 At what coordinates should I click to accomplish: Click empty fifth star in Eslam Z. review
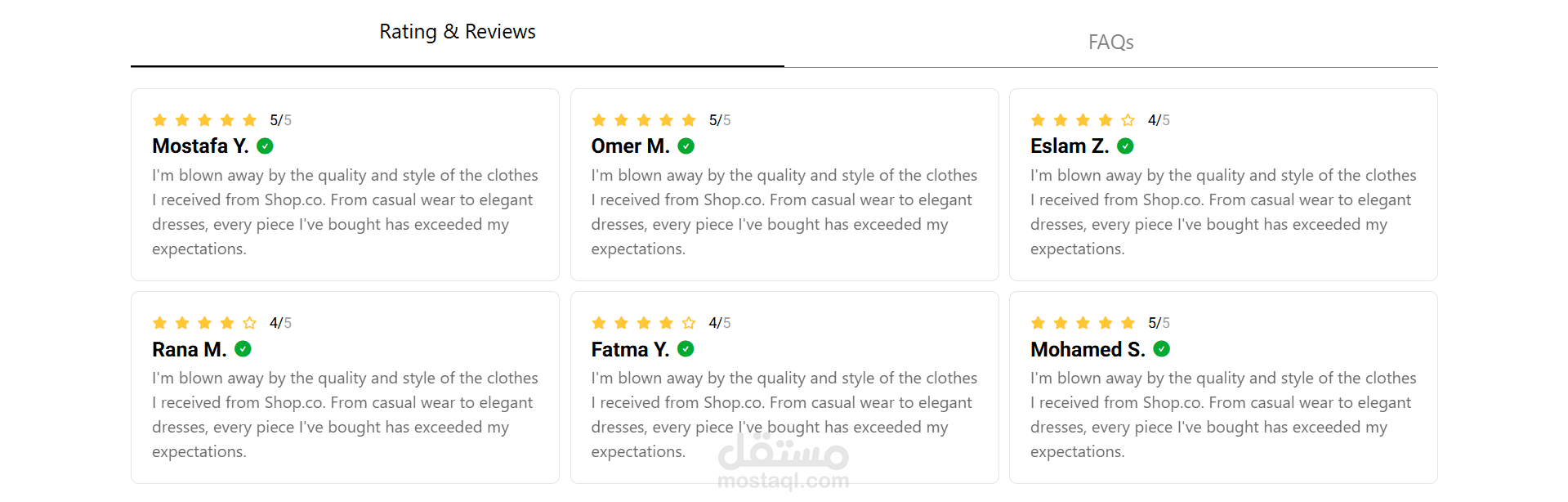1128,120
